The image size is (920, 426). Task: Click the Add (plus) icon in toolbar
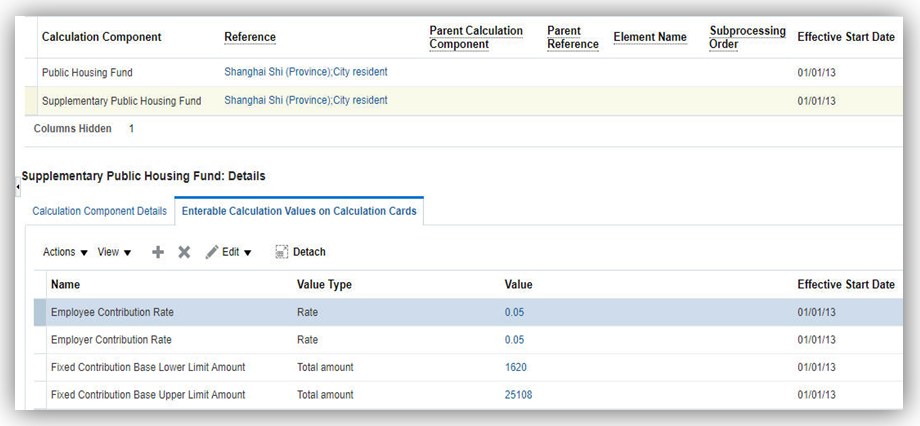[158, 252]
